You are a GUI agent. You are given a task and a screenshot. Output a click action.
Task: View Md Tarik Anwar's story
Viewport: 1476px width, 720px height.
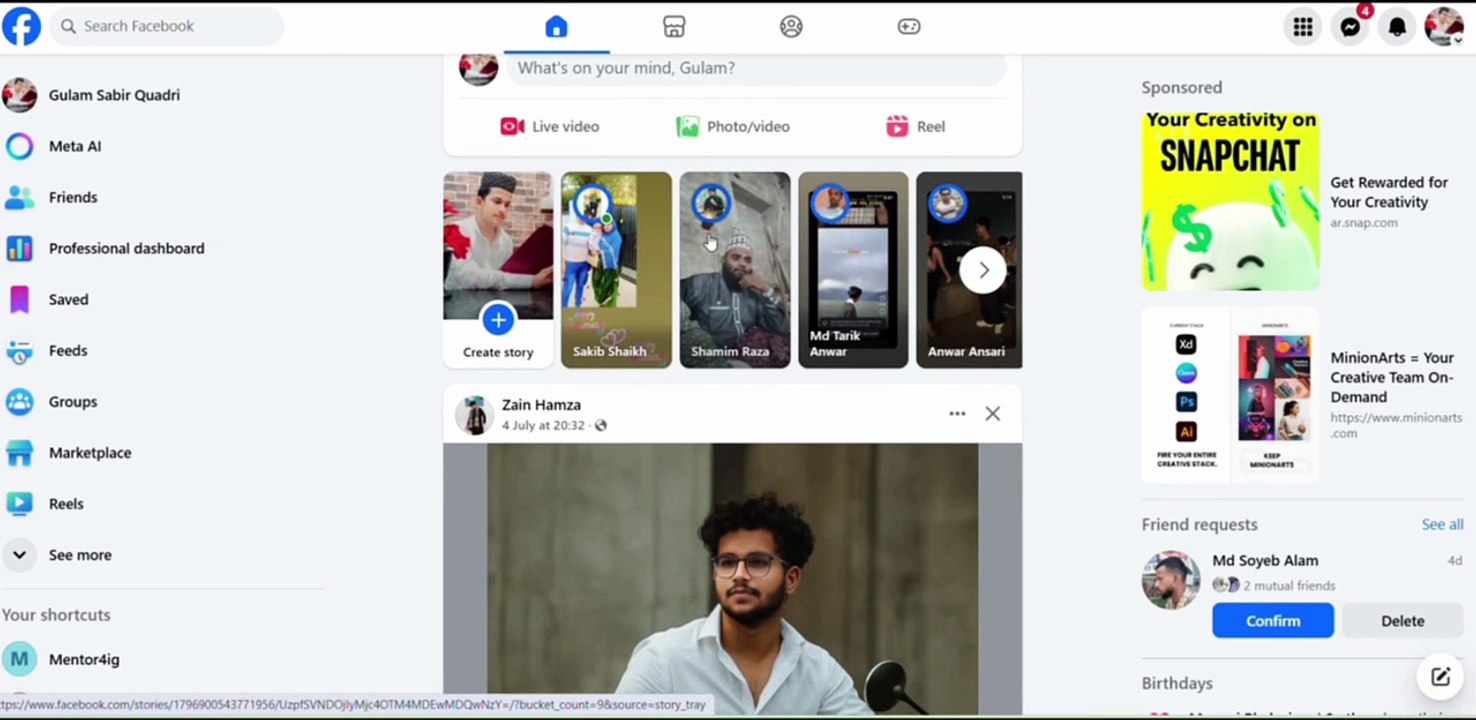pyautogui.click(x=853, y=270)
